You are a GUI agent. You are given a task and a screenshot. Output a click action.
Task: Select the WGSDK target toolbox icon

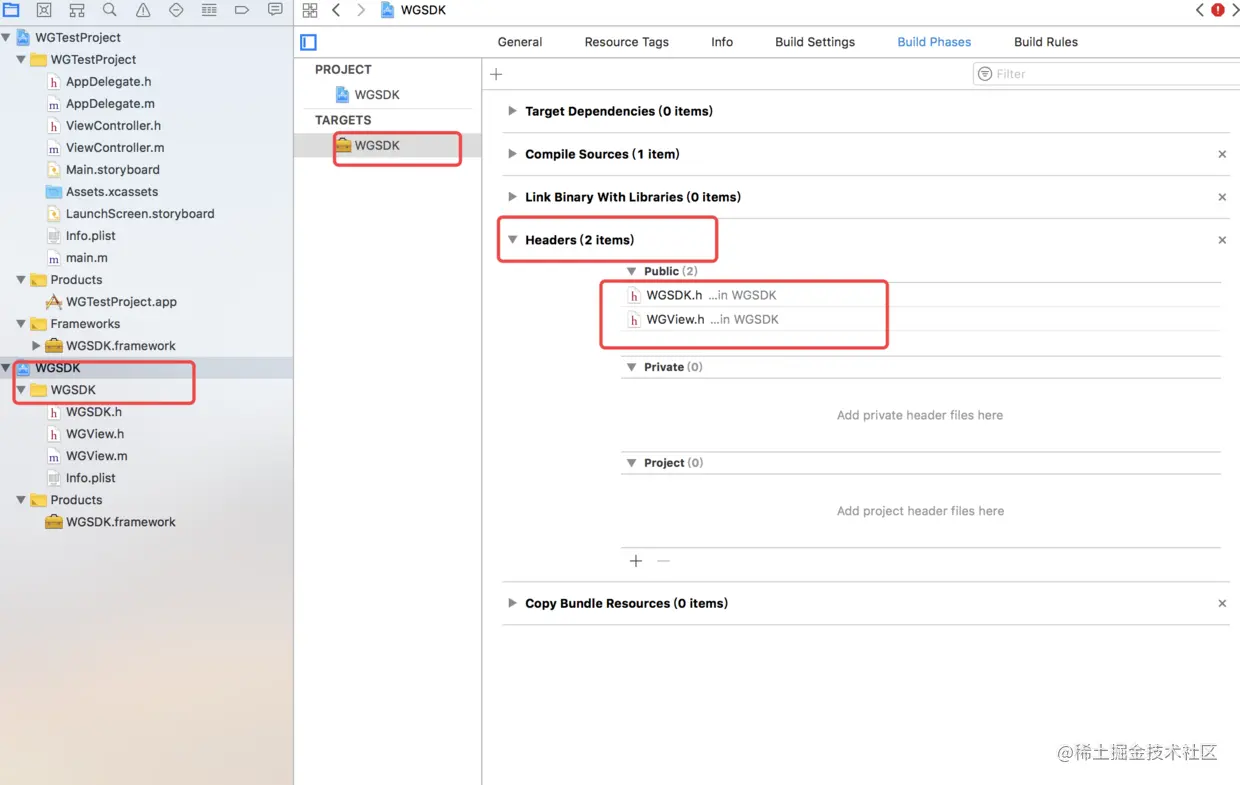tap(344, 145)
